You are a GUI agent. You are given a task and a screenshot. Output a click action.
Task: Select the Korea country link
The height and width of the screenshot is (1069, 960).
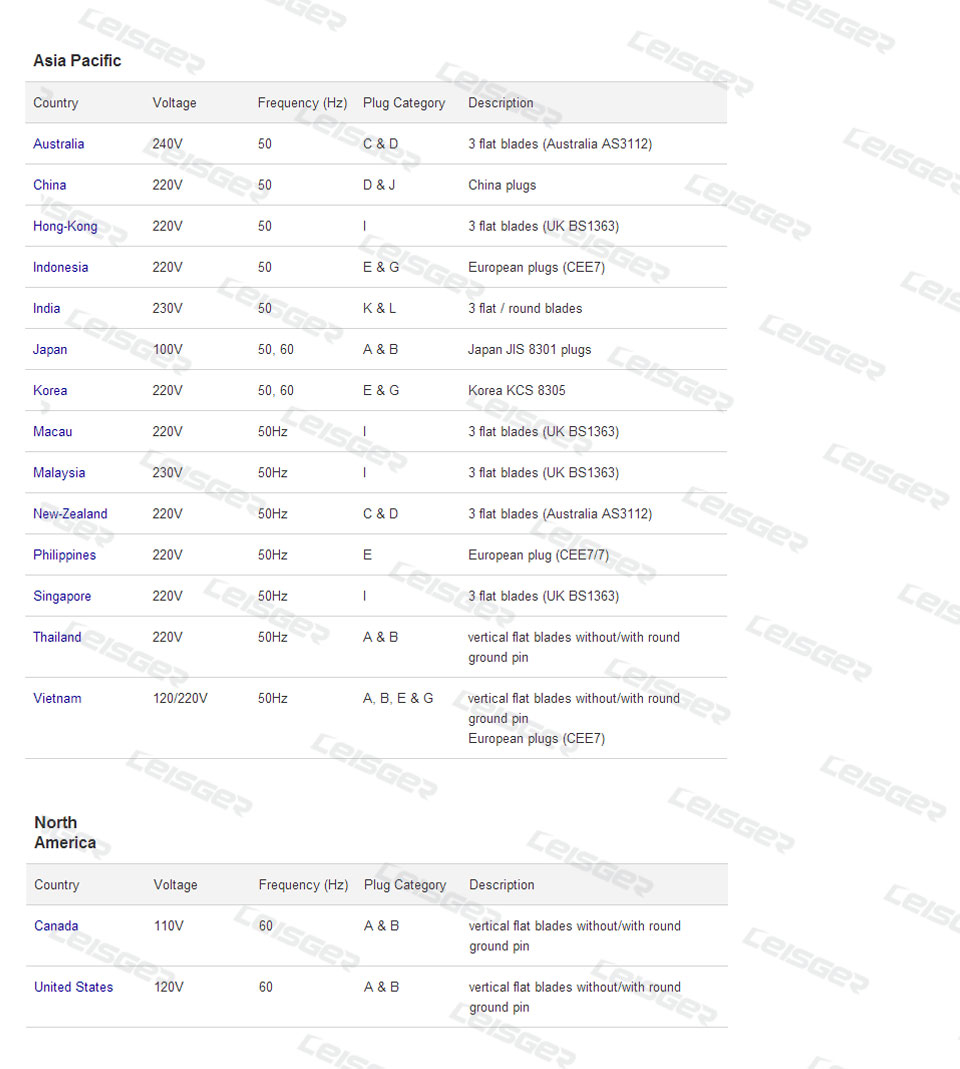[x=50, y=390]
